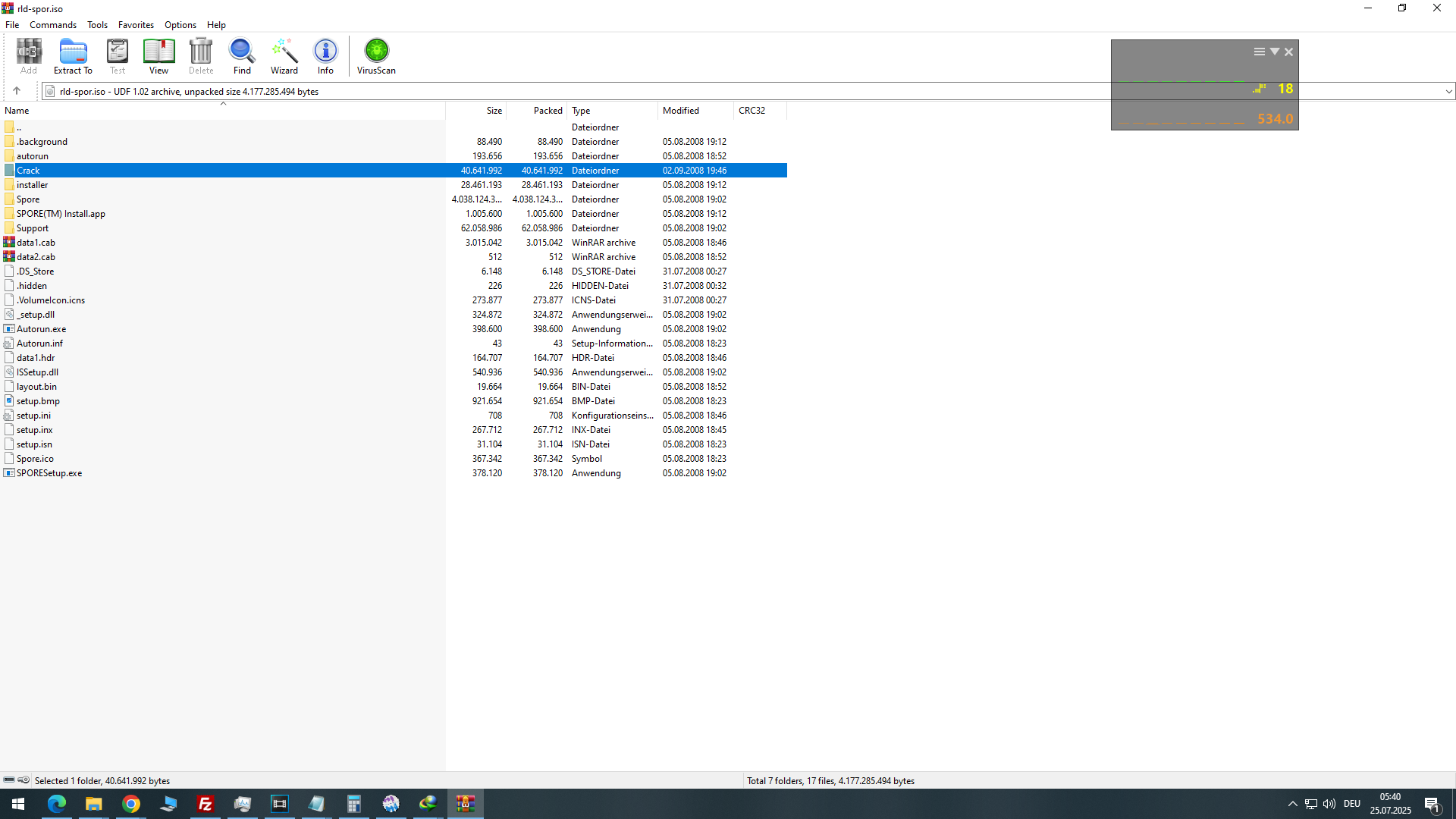Click the WinRAR taskbar icon
Image resolution: width=1456 pixels, height=819 pixels.
pos(465,803)
